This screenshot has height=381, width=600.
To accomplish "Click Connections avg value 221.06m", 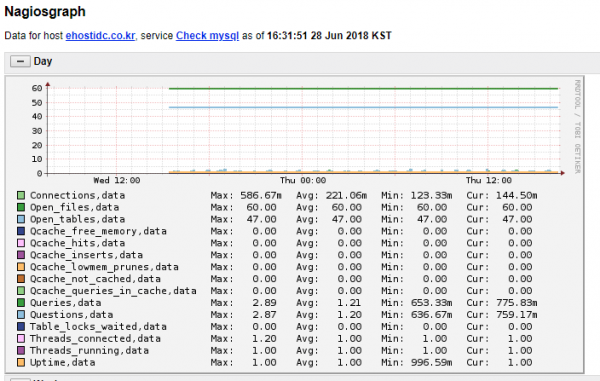I will (346, 195).
